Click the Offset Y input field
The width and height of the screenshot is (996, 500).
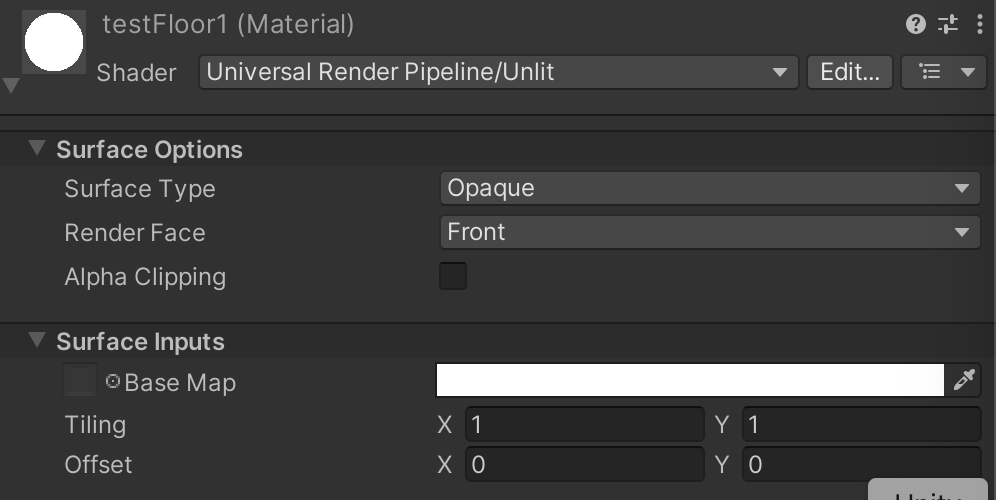point(861,465)
